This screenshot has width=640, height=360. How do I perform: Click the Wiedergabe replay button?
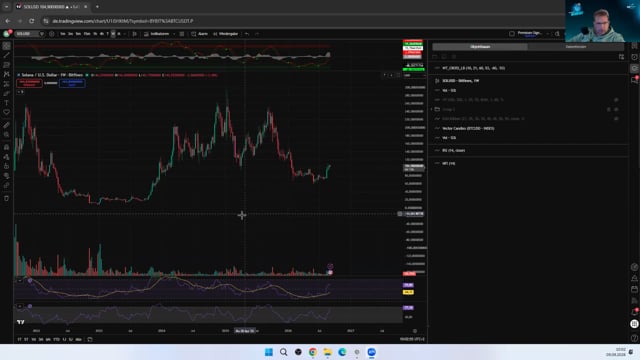225,34
